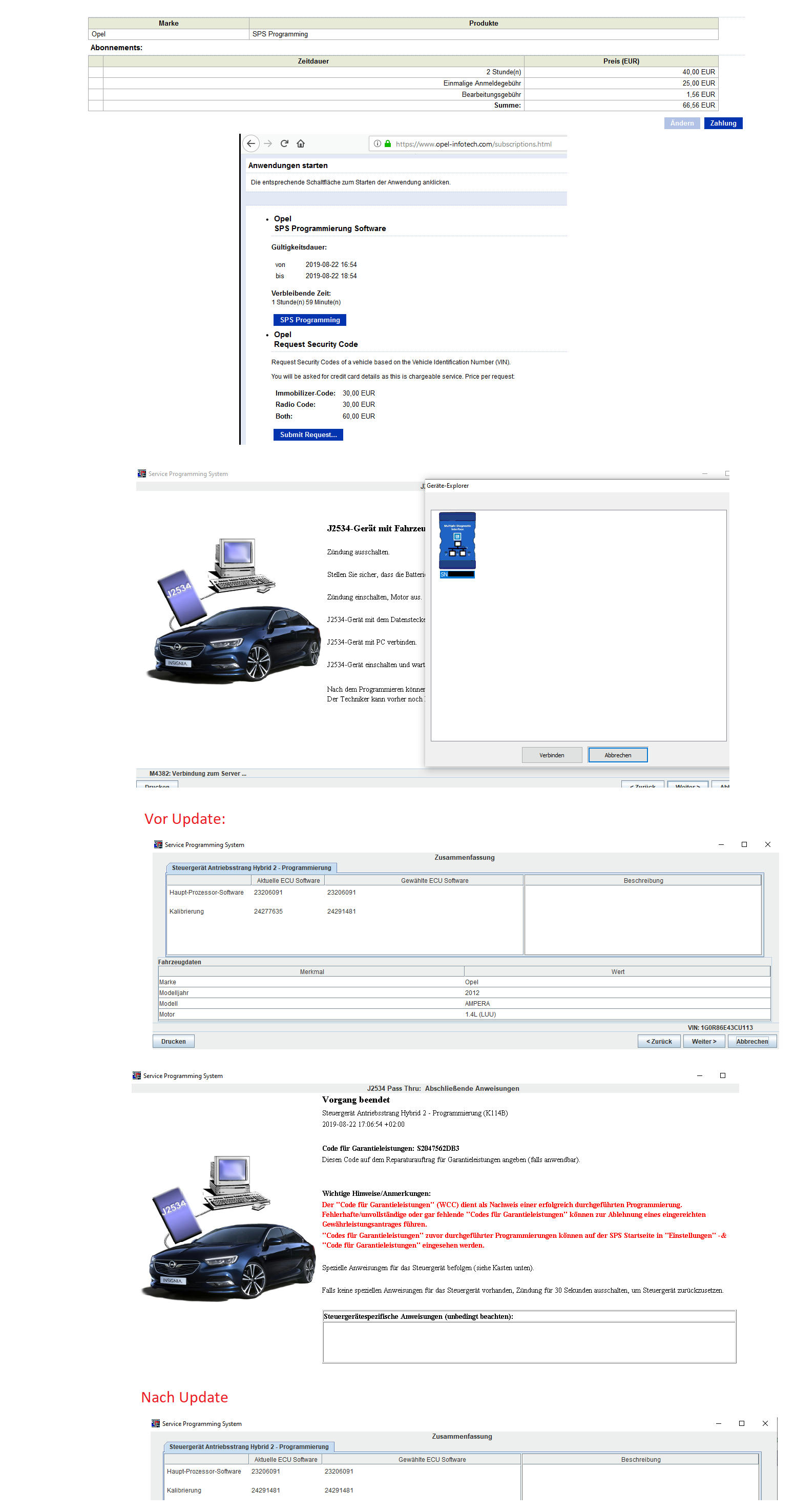Screen dimensions: 795x1512
Task: Select updated calibration 24291481 in Nach Update Aktuelle column
Action: tap(266, 1490)
